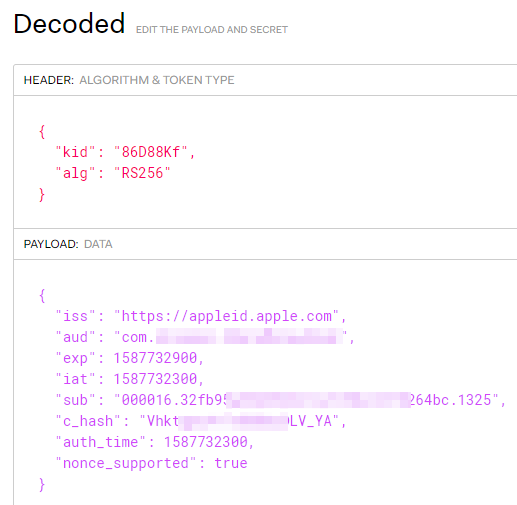Click the "nonce_supported" key
This screenshot has width=517, height=505.
(x=126, y=464)
